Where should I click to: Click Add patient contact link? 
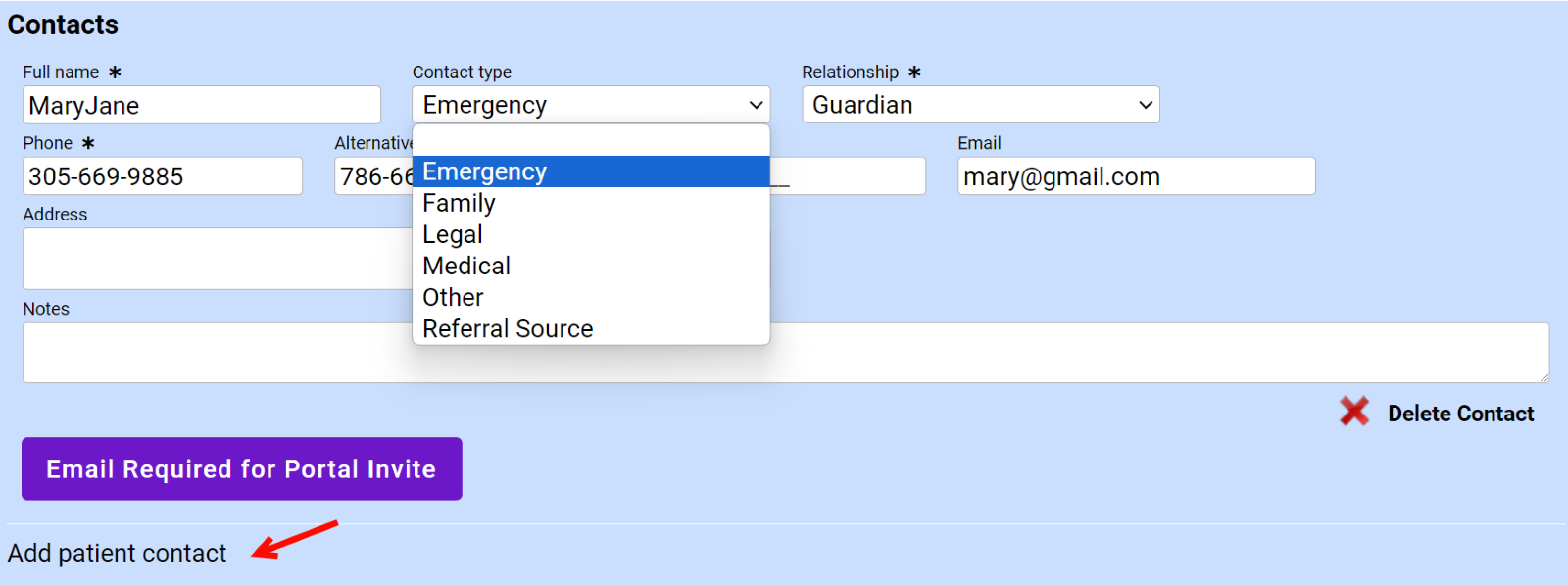[118, 554]
